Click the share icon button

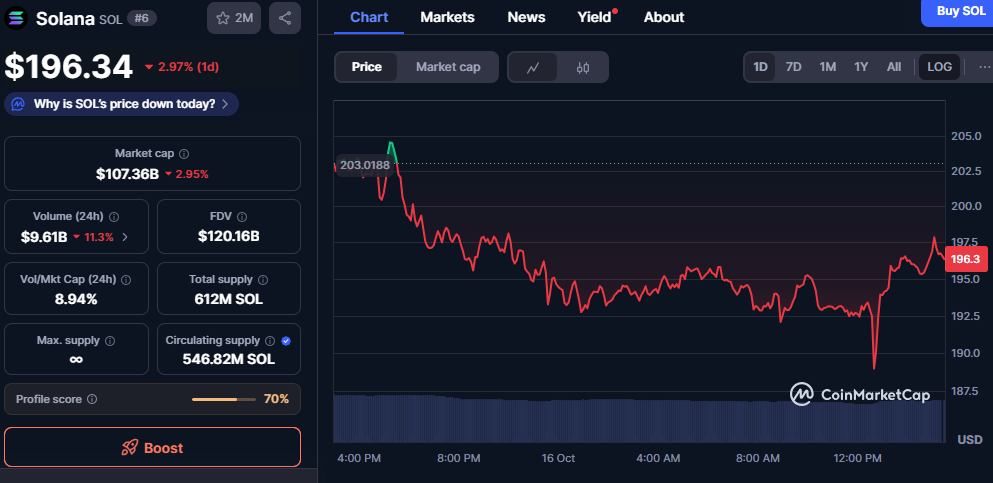click(x=285, y=18)
